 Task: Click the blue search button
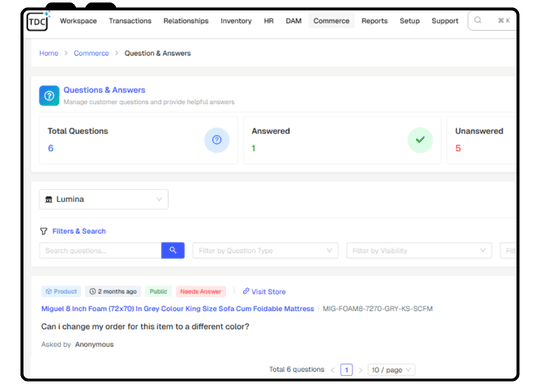point(173,250)
